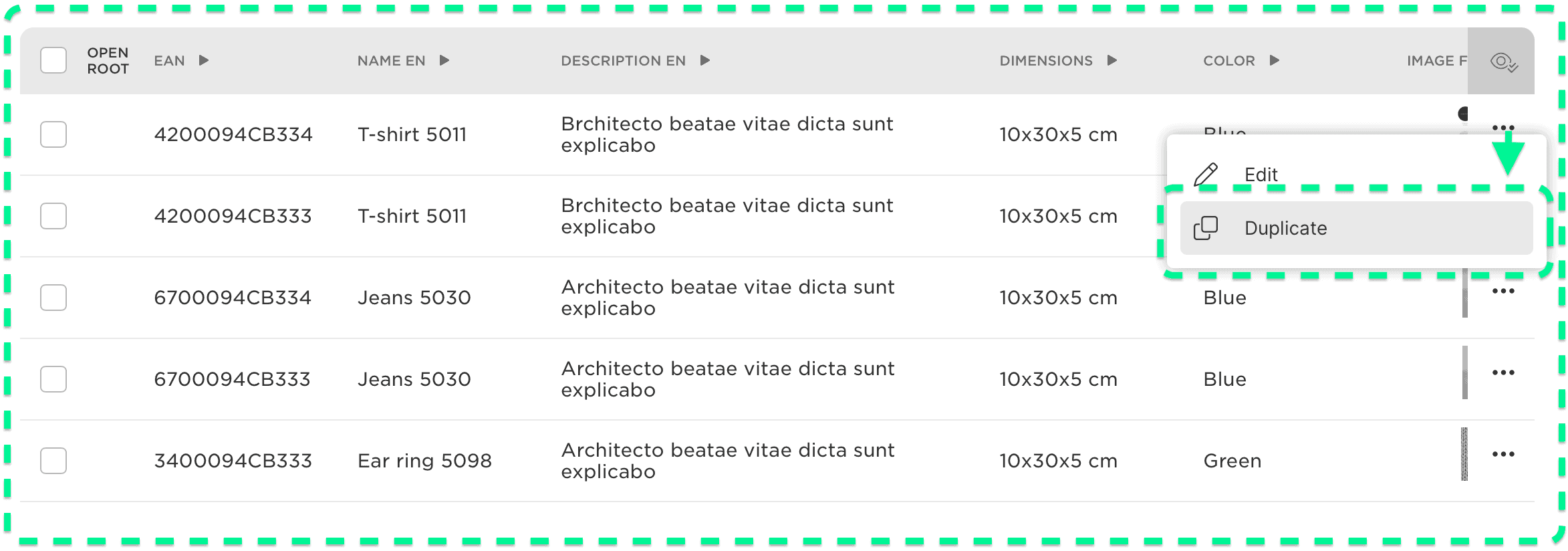This screenshot has width=1568, height=551.
Task: Click the sort arrow beside the EAN header
Action: click(x=203, y=60)
